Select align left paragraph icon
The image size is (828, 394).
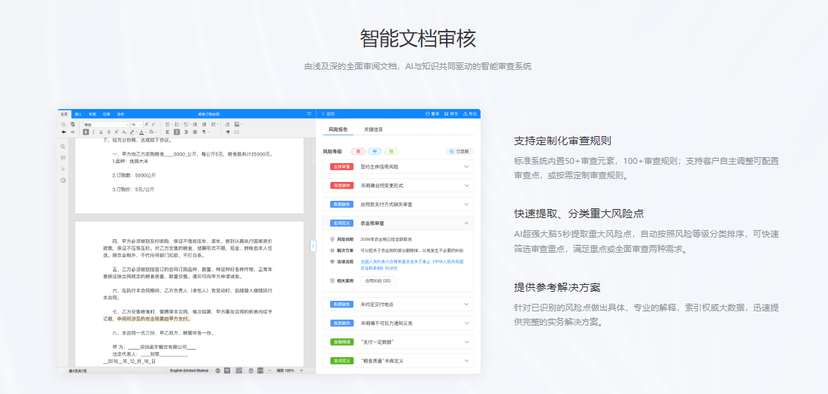tap(168, 132)
